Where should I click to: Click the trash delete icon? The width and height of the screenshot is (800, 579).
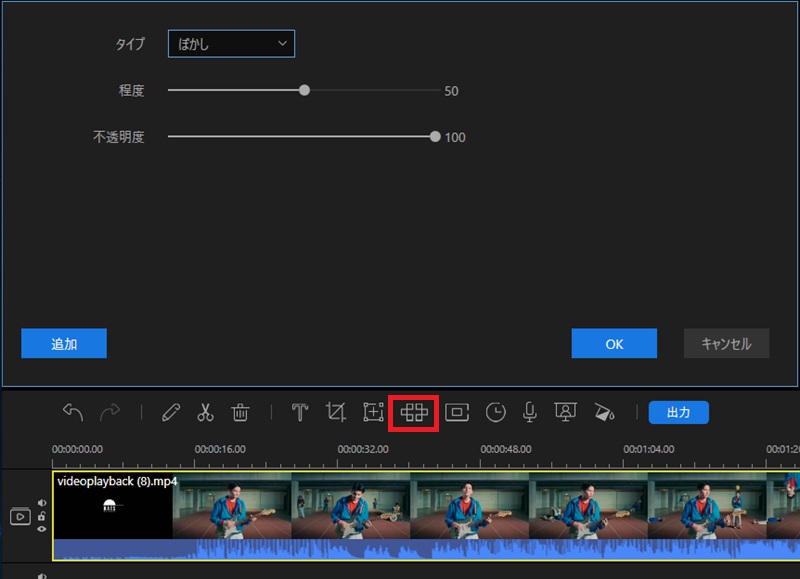pos(240,412)
